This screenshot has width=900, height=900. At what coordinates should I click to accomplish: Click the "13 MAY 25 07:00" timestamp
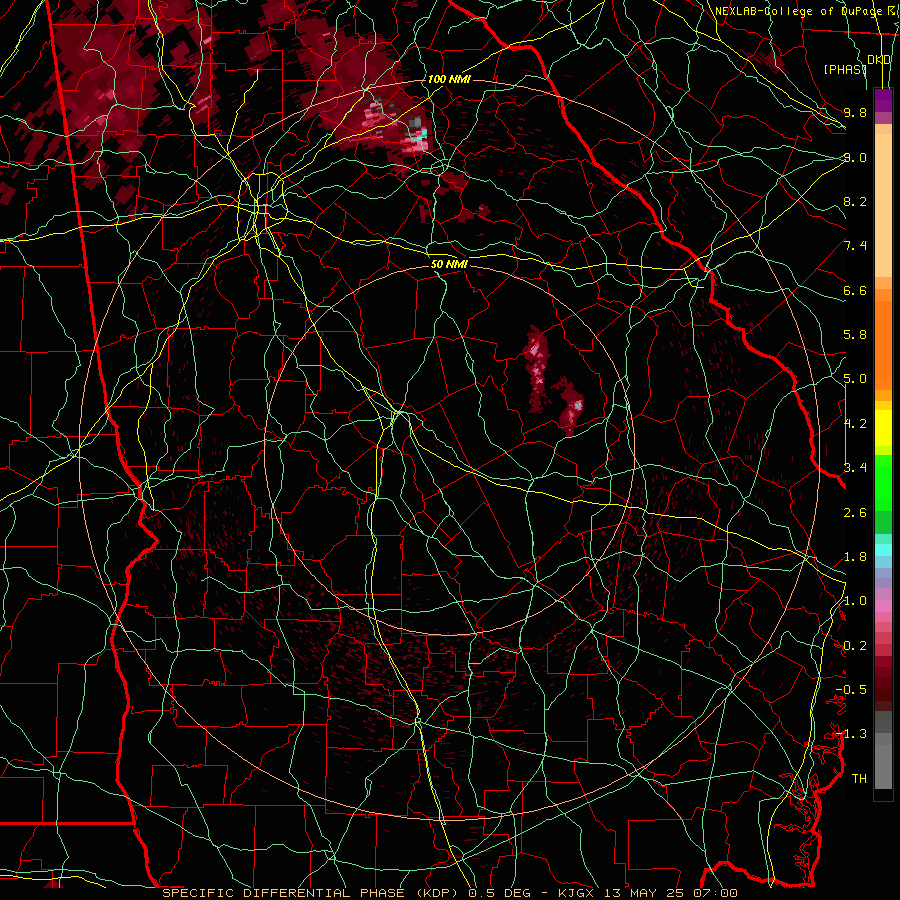[669, 893]
